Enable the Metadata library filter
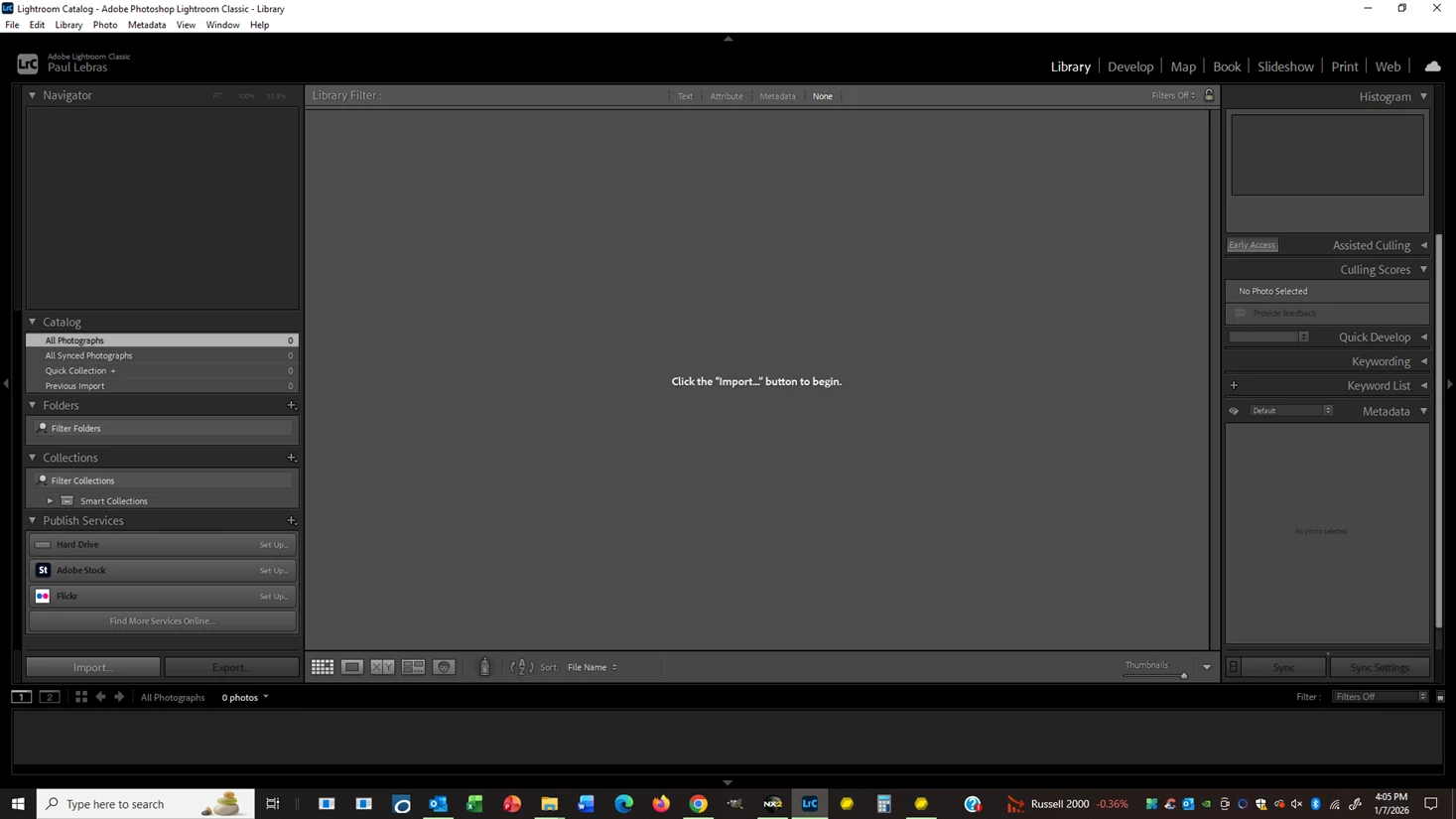The height and width of the screenshot is (819, 1456). point(777,96)
